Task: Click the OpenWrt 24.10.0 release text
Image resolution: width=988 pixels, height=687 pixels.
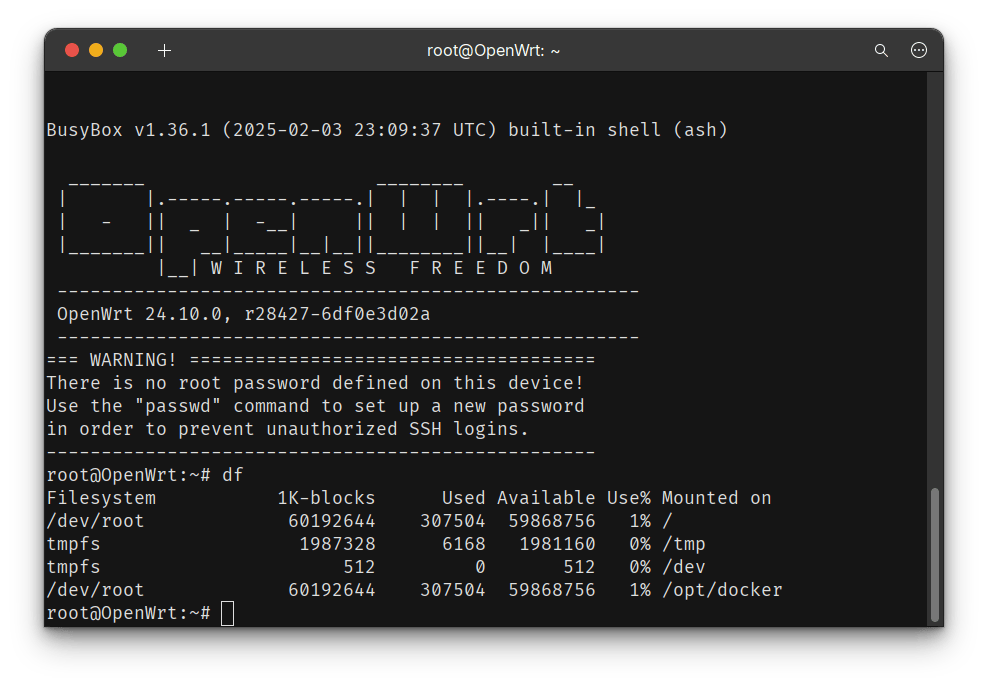Action: point(243,314)
